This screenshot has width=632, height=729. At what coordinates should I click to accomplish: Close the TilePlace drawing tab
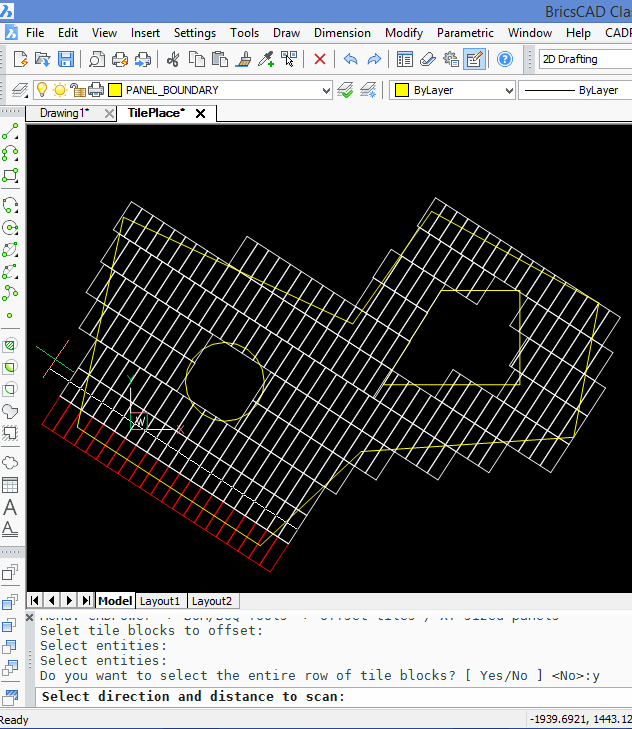[200, 114]
